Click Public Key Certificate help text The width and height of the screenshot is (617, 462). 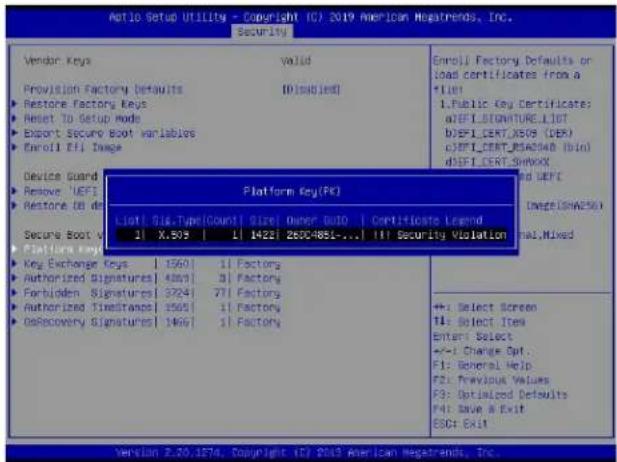[515, 104]
